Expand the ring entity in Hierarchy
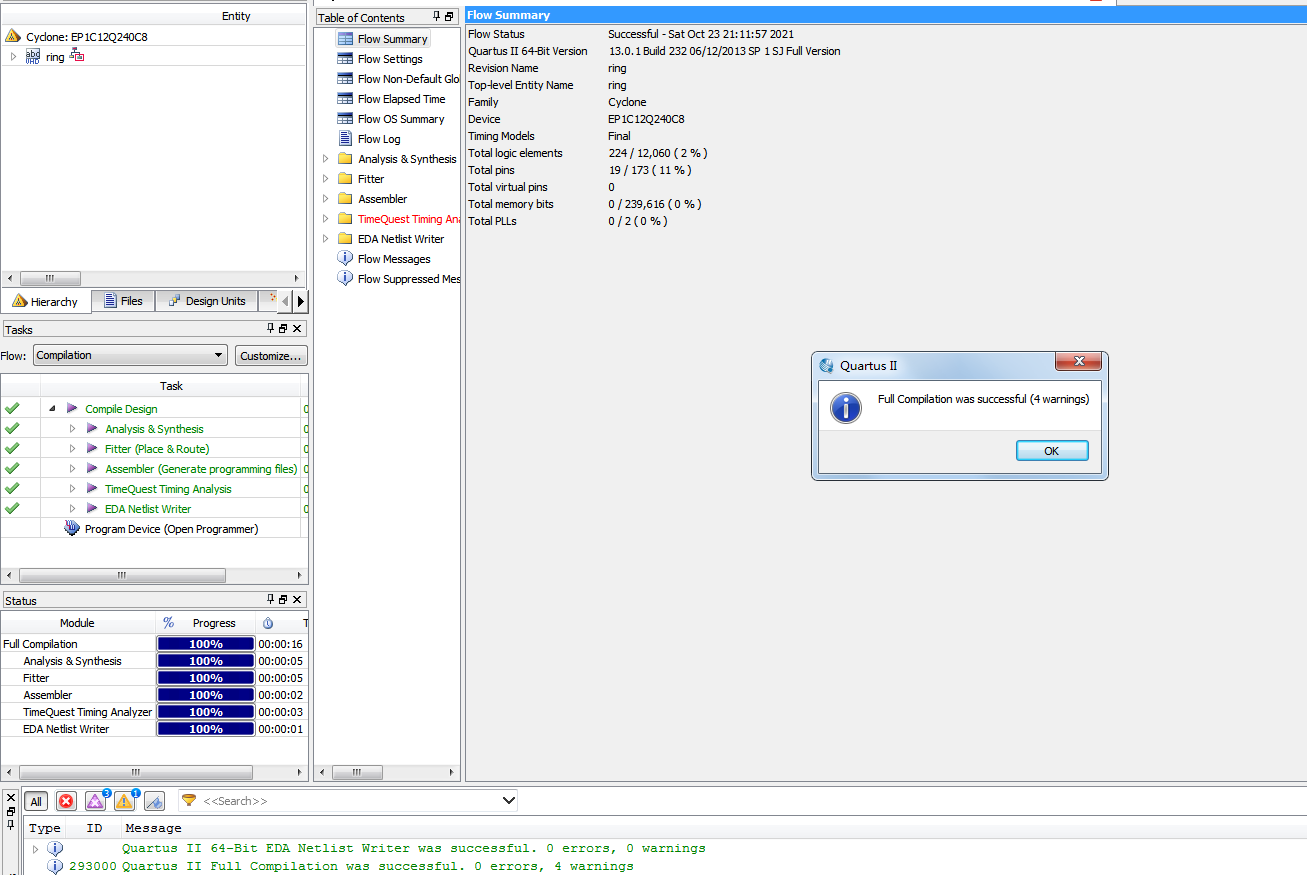The height and width of the screenshot is (875, 1307). point(14,57)
